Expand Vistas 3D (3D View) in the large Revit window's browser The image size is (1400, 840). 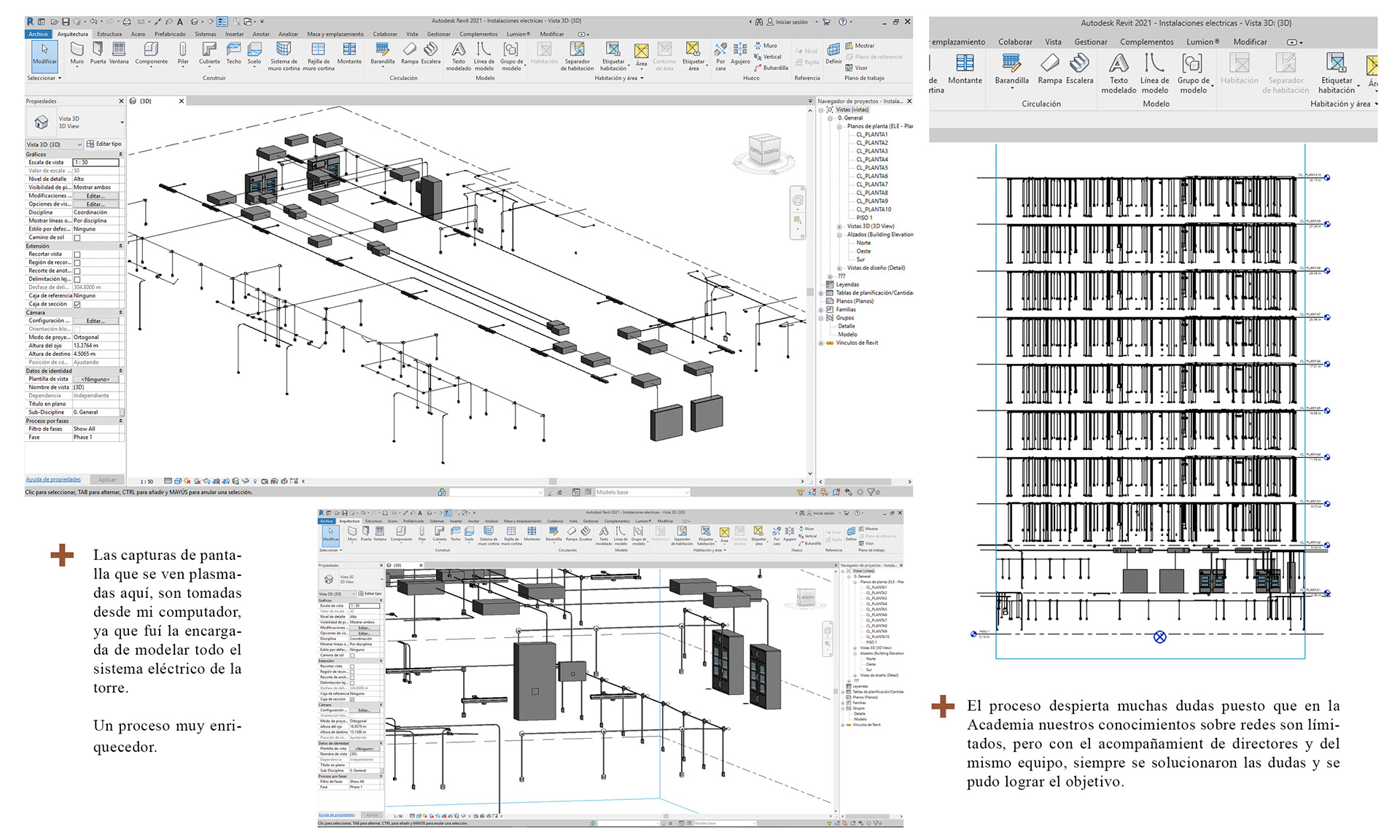click(839, 227)
